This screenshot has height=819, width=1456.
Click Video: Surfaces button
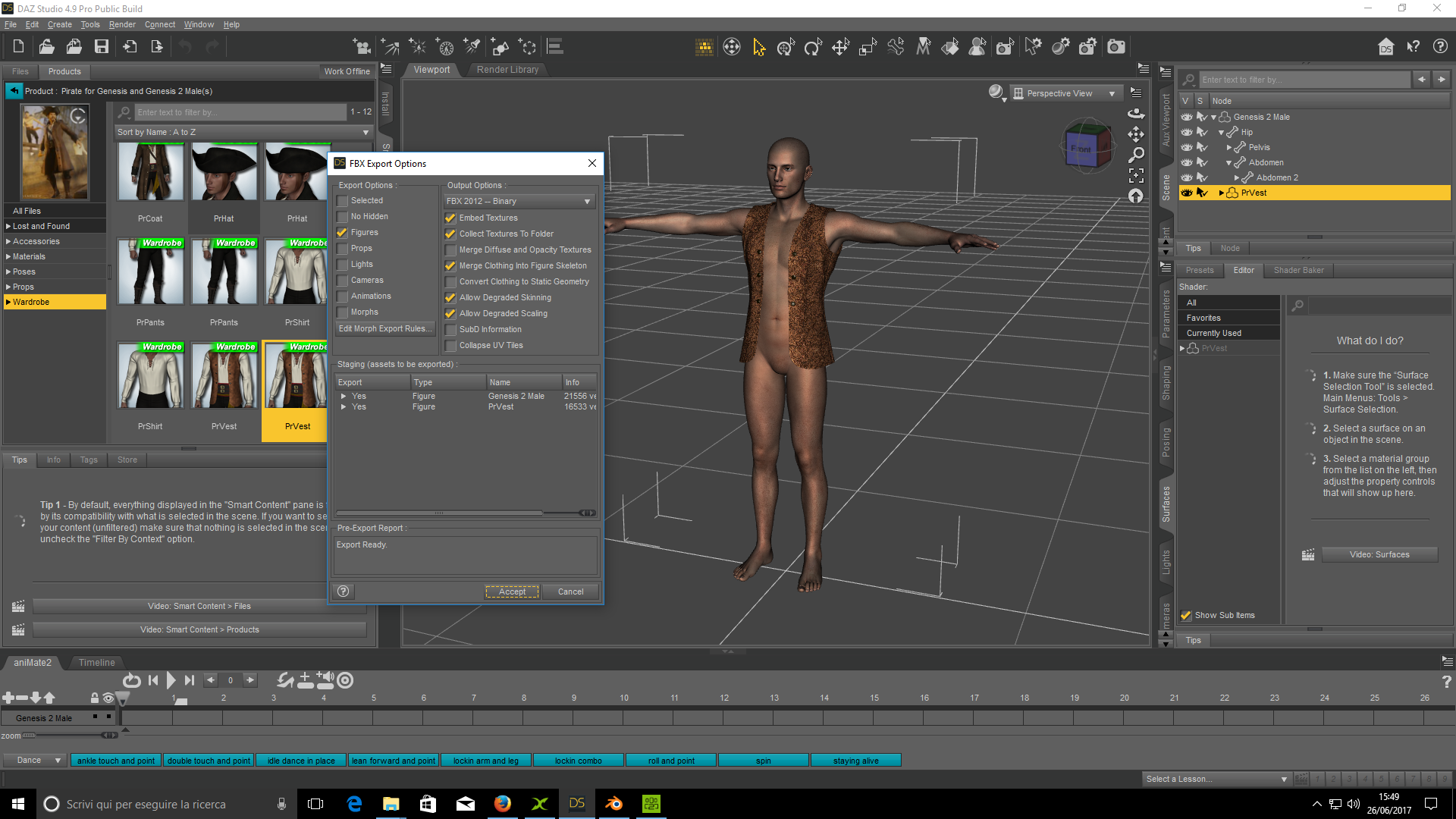(1379, 555)
